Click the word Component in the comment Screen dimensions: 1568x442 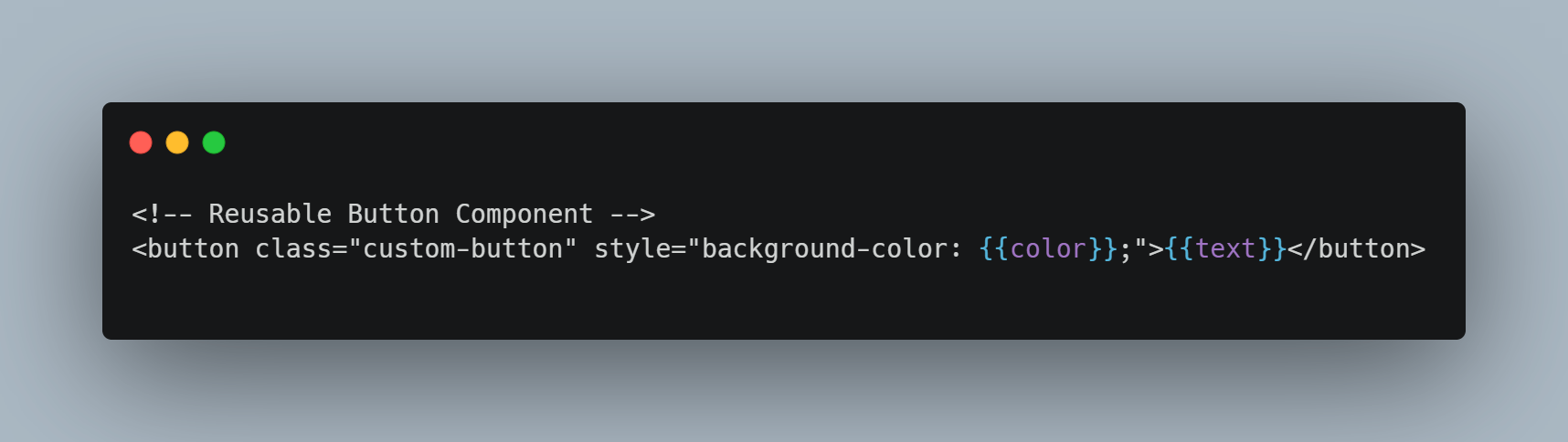(524, 215)
